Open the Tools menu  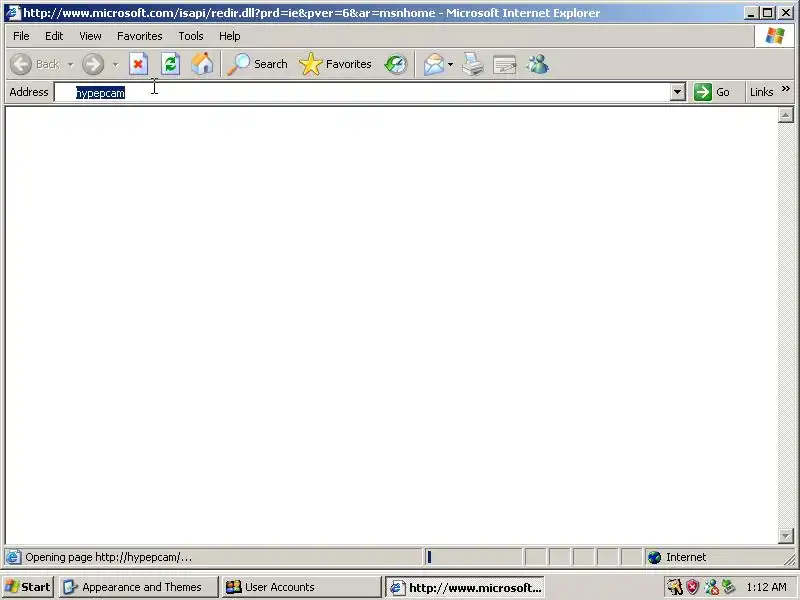(x=190, y=36)
